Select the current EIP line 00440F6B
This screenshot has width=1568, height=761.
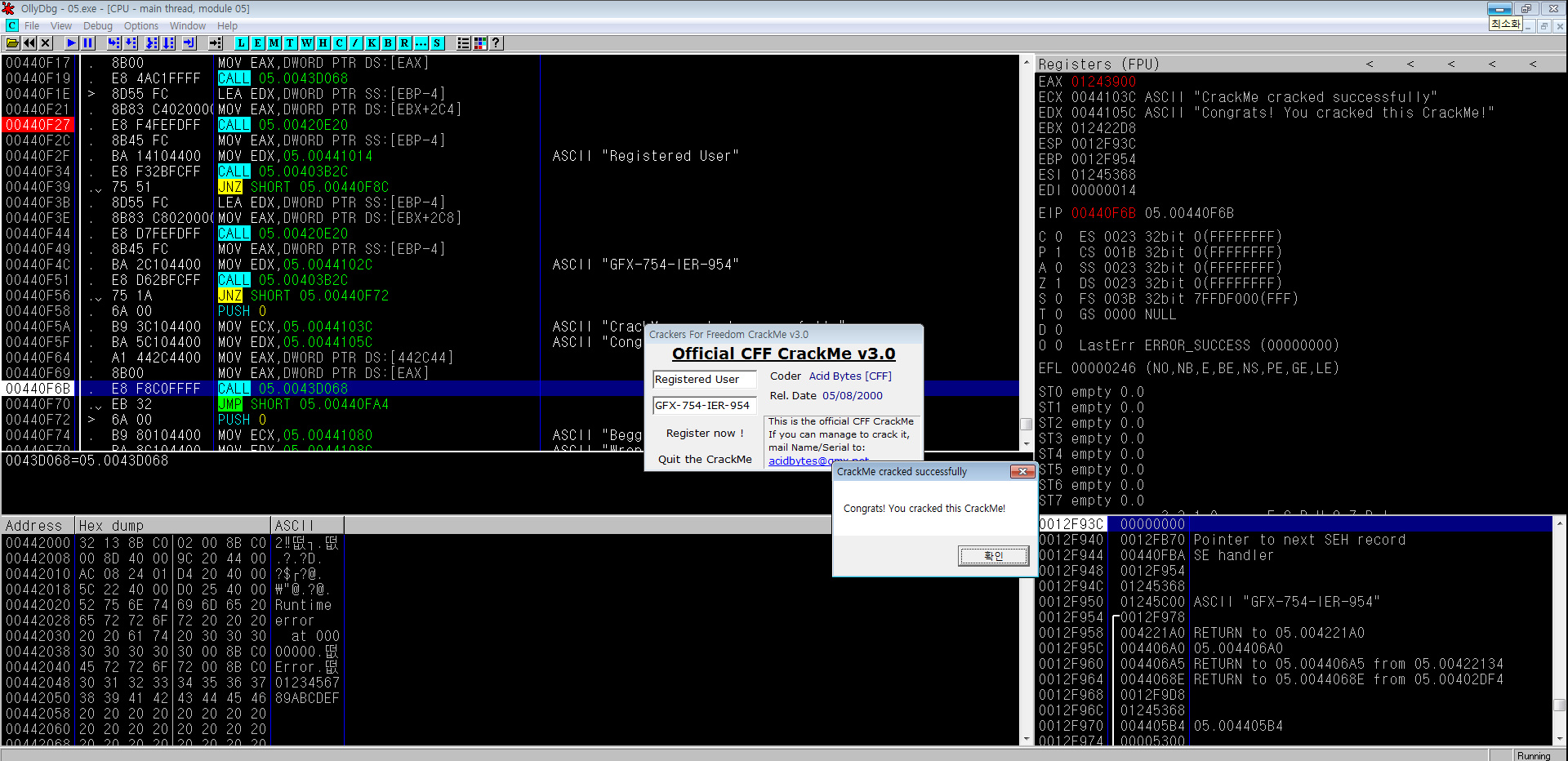coord(510,389)
